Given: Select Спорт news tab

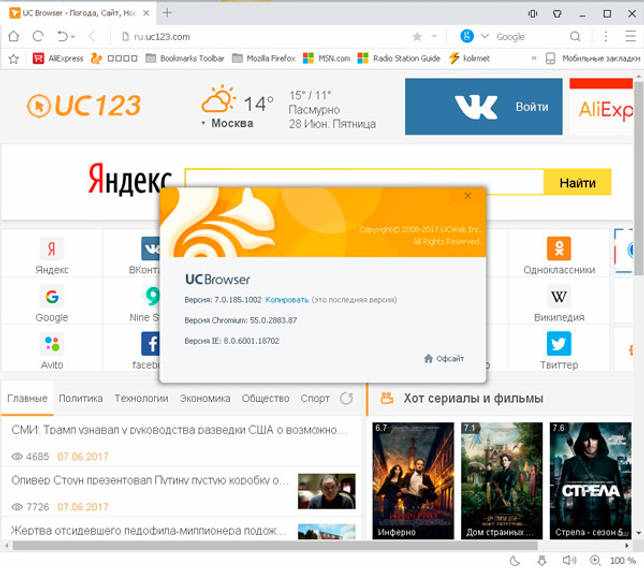Looking at the screenshot, I should tap(315, 398).
